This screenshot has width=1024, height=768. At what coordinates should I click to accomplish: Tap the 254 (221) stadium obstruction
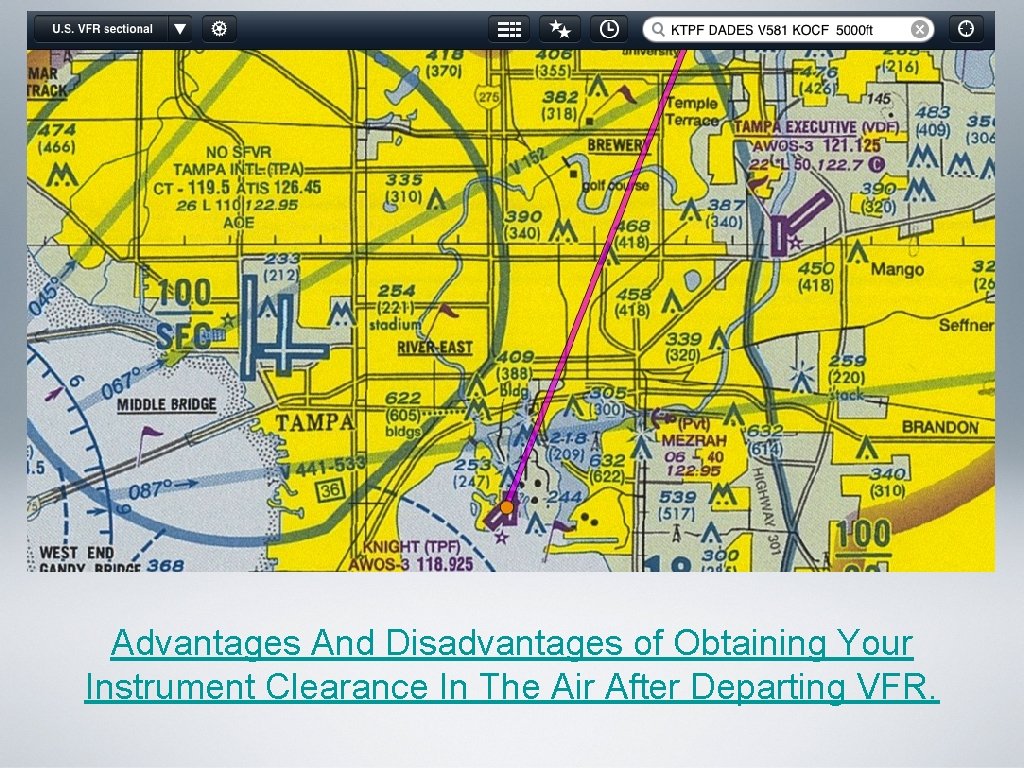pyautogui.click(x=396, y=307)
